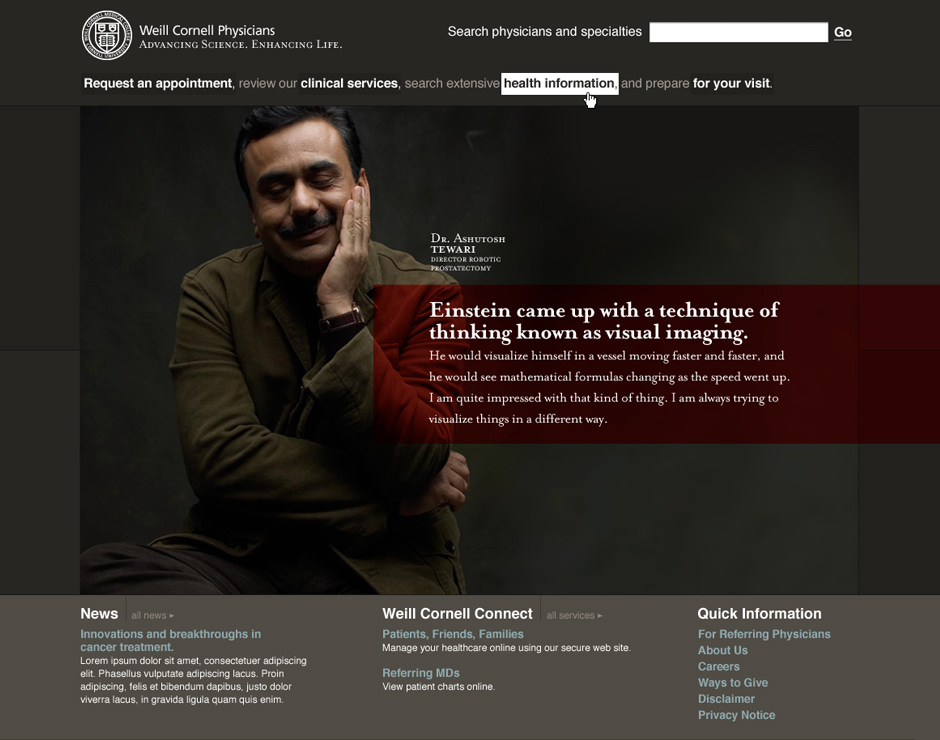
Task: View the Disclaimer page
Action: point(726,699)
